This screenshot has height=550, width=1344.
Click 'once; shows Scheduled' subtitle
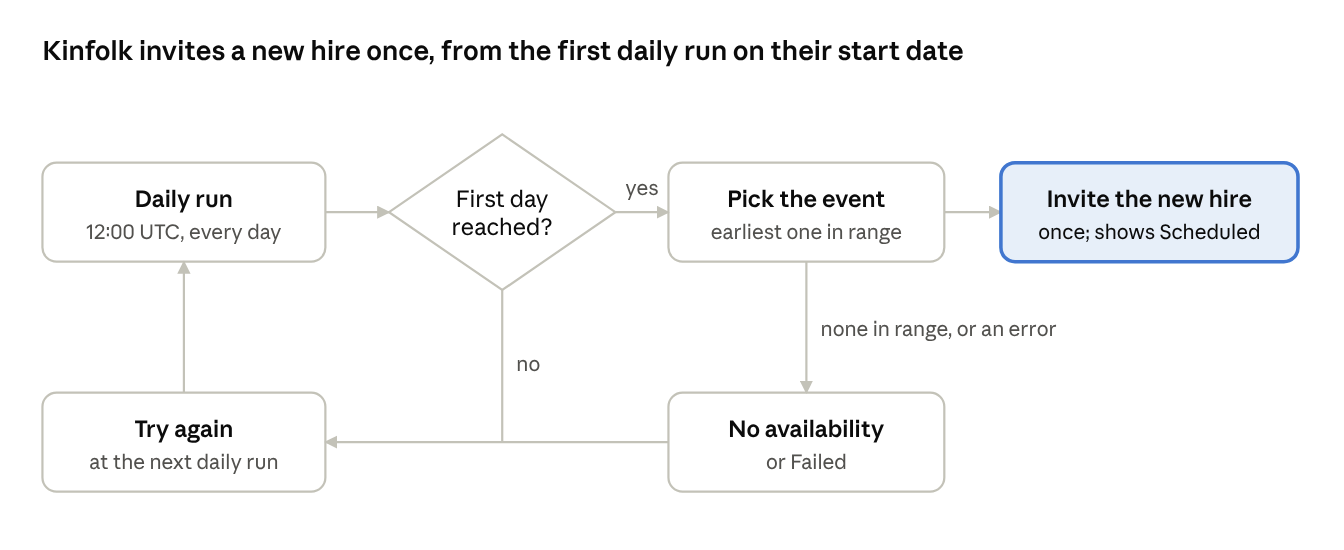(x=1149, y=233)
